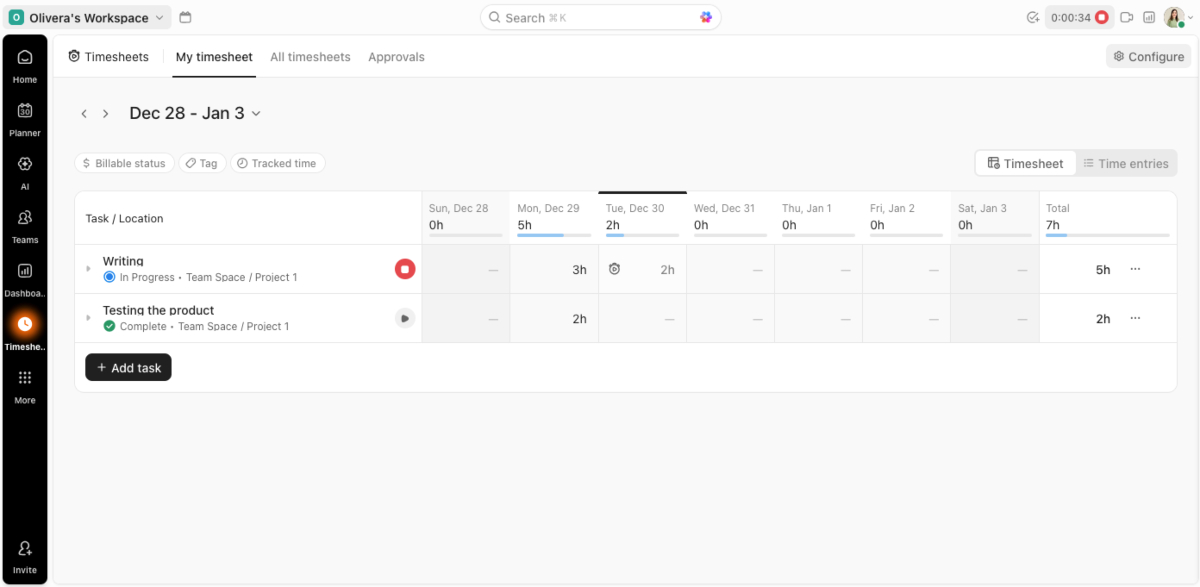Open Planner in the left sidebar

point(25,119)
